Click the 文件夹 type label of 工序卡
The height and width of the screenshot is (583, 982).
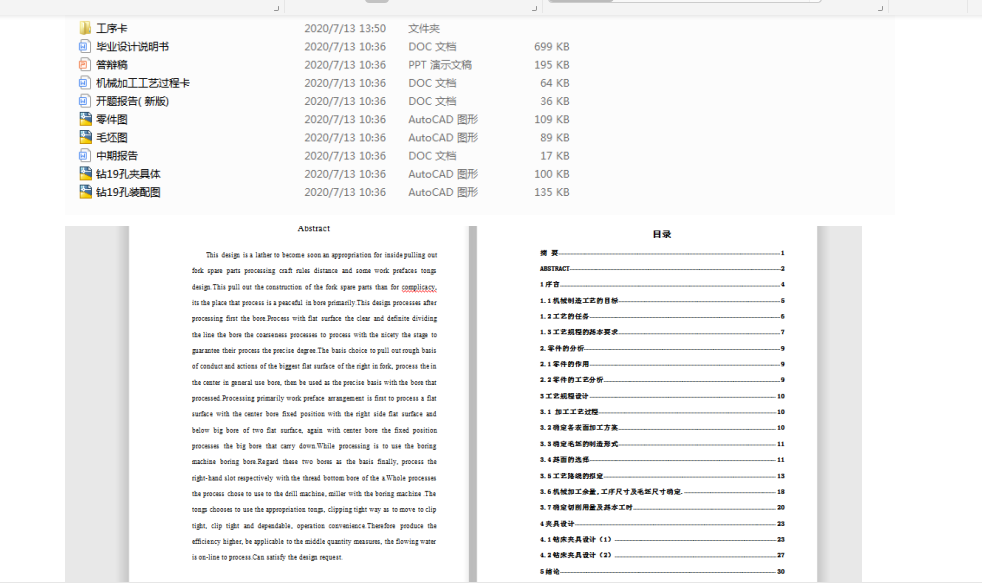click(x=424, y=28)
